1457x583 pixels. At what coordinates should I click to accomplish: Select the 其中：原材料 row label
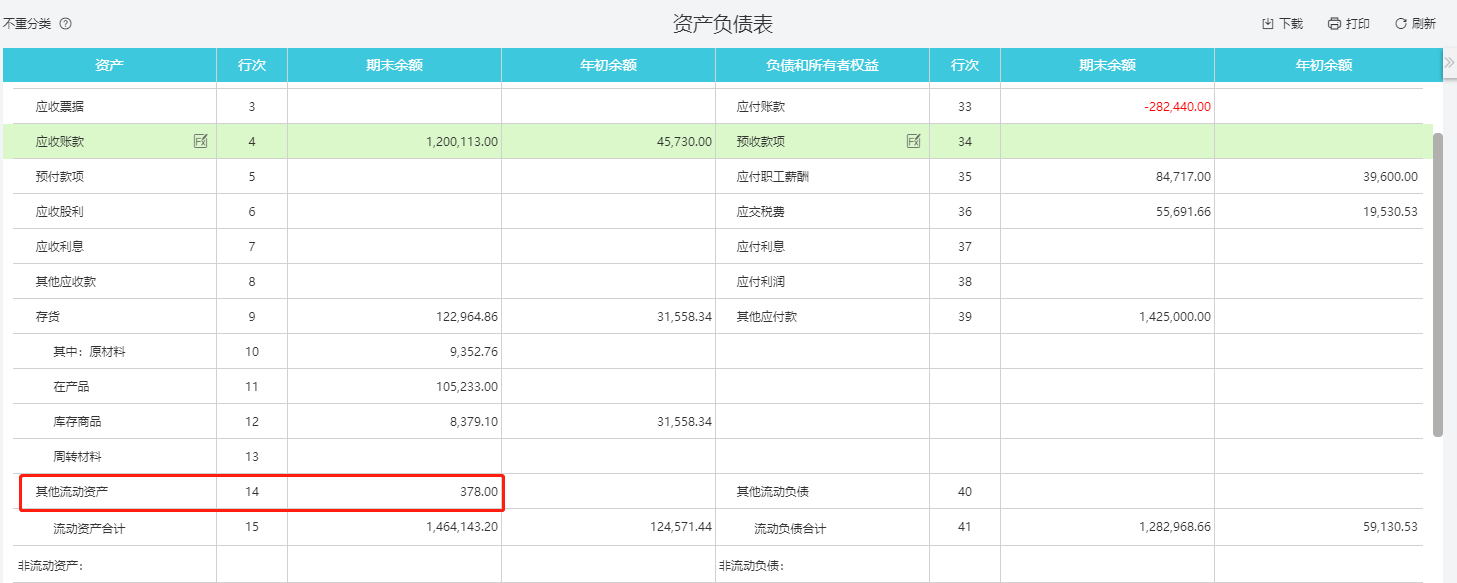[90, 351]
